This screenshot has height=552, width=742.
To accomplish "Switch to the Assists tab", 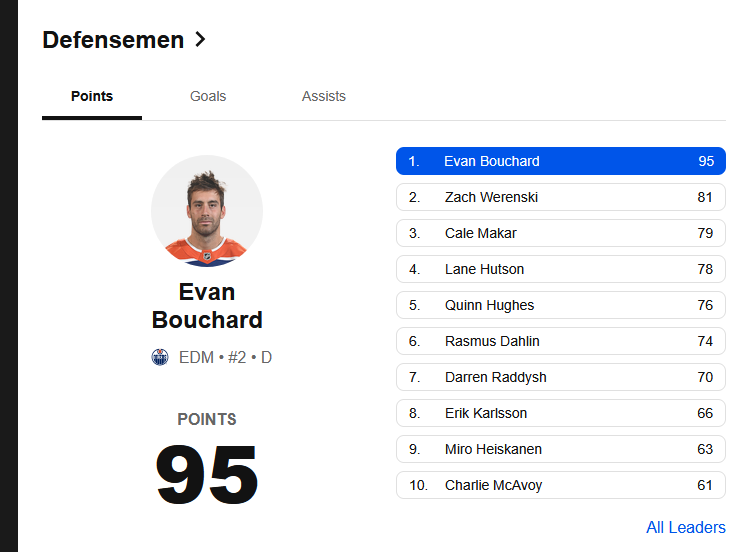I will (x=324, y=96).
